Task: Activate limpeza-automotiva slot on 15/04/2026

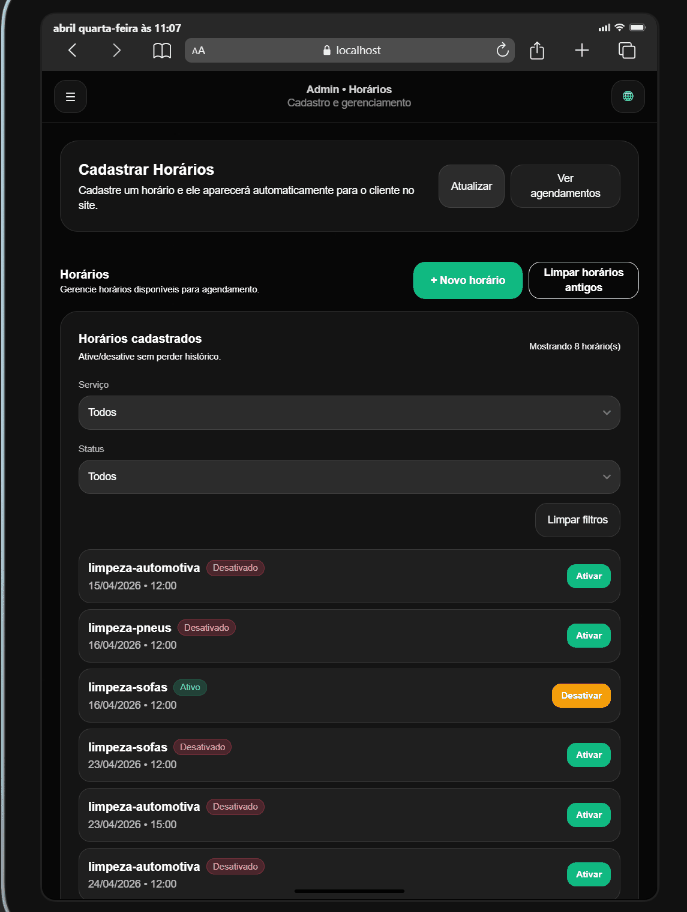Action: [x=588, y=576]
